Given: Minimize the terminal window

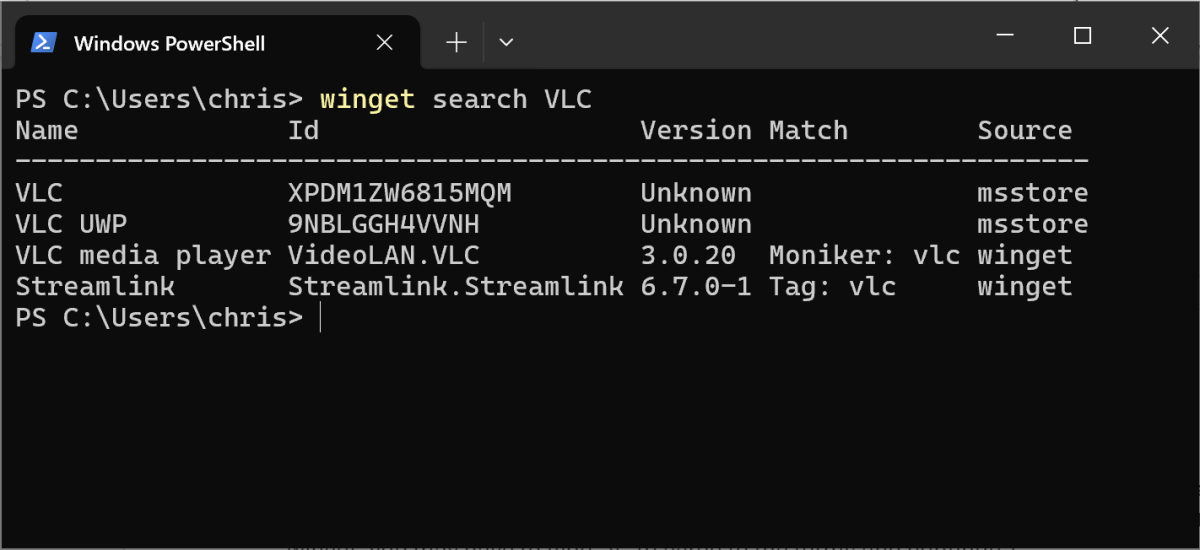Looking at the screenshot, I should 1004,36.
